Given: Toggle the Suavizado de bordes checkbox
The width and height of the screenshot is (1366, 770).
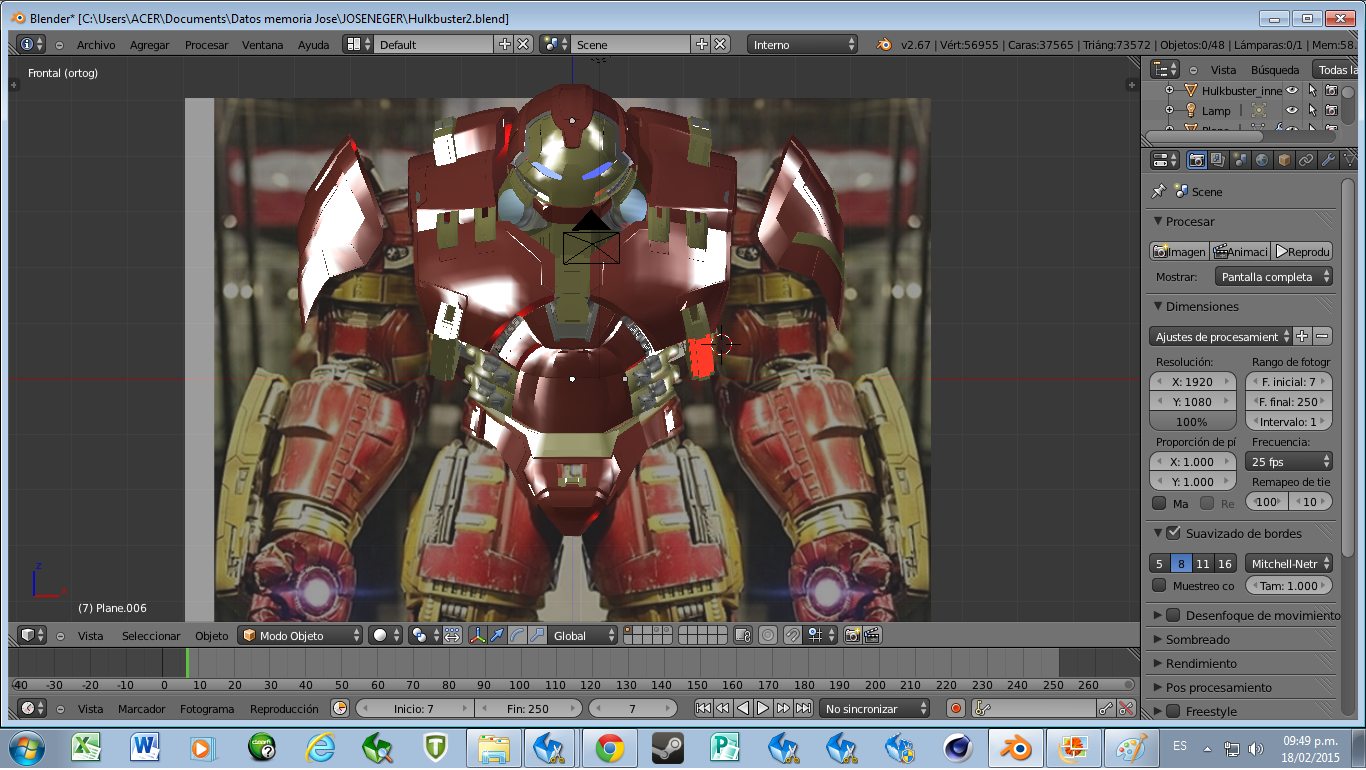Looking at the screenshot, I should coord(1174,533).
